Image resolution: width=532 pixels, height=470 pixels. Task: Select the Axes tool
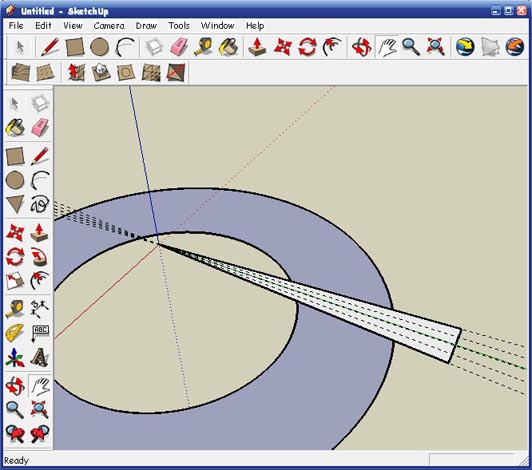[15, 358]
